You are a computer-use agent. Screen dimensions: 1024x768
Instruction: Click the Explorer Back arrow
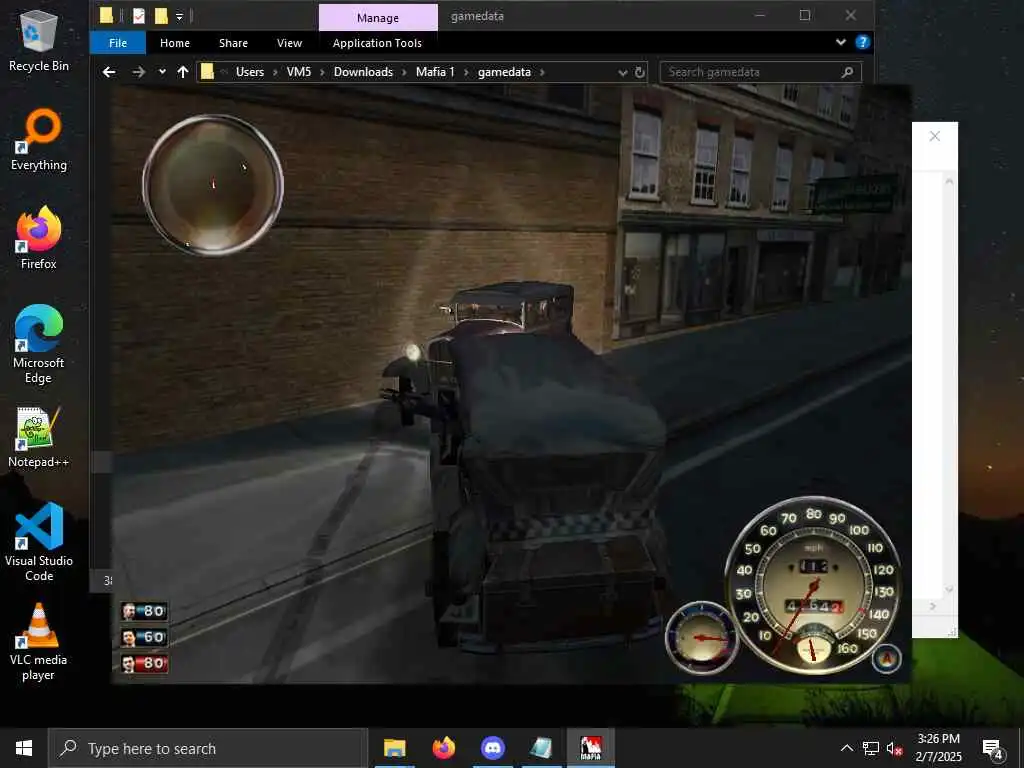click(x=109, y=72)
